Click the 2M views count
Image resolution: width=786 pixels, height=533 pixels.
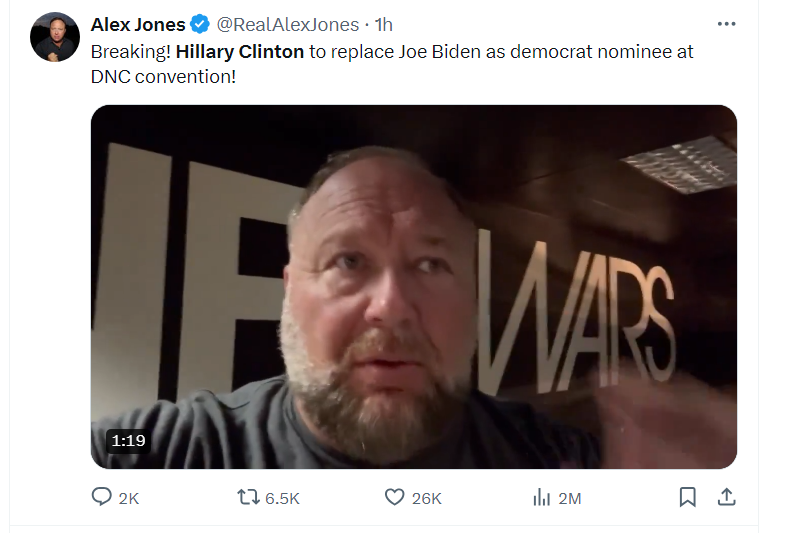pyautogui.click(x=569, y=498)
